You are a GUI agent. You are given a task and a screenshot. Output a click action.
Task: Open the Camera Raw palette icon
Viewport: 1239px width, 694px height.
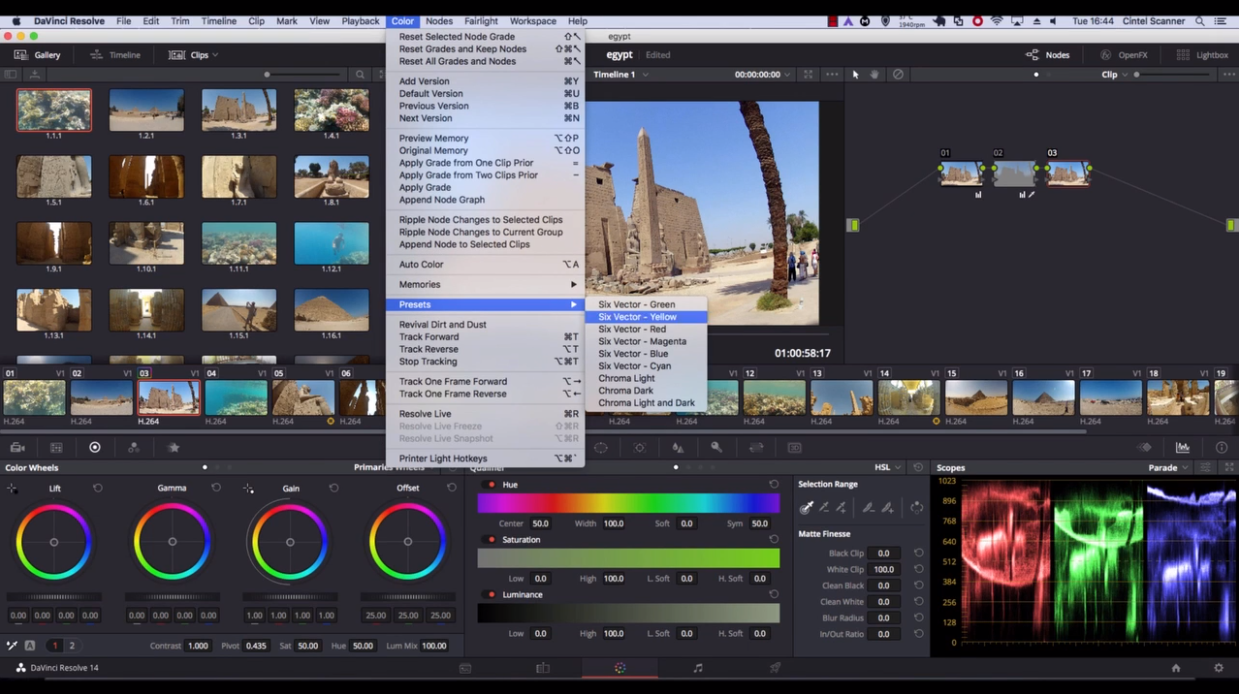coord(17,448)
